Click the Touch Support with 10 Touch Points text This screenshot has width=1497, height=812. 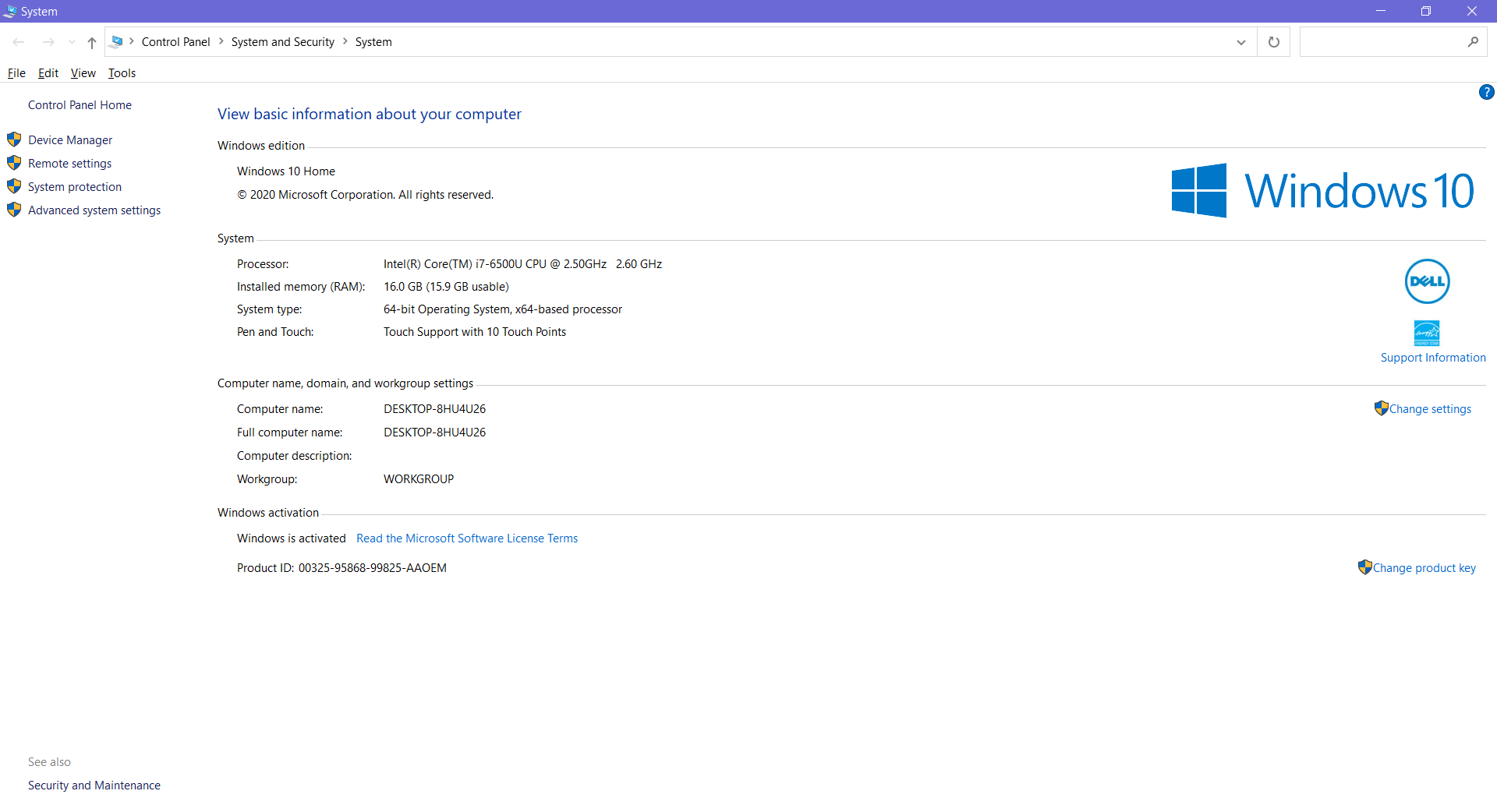475,332
